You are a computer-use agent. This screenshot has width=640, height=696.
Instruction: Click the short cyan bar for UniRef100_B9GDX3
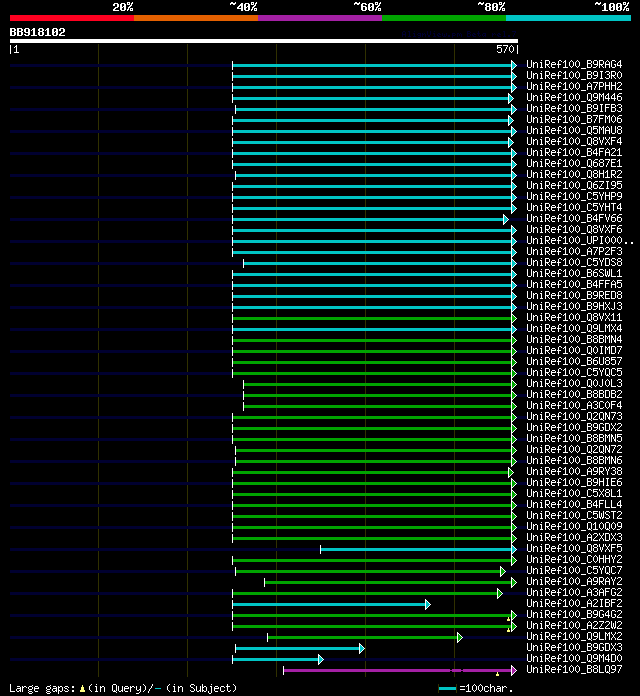(x=300, y=649)
